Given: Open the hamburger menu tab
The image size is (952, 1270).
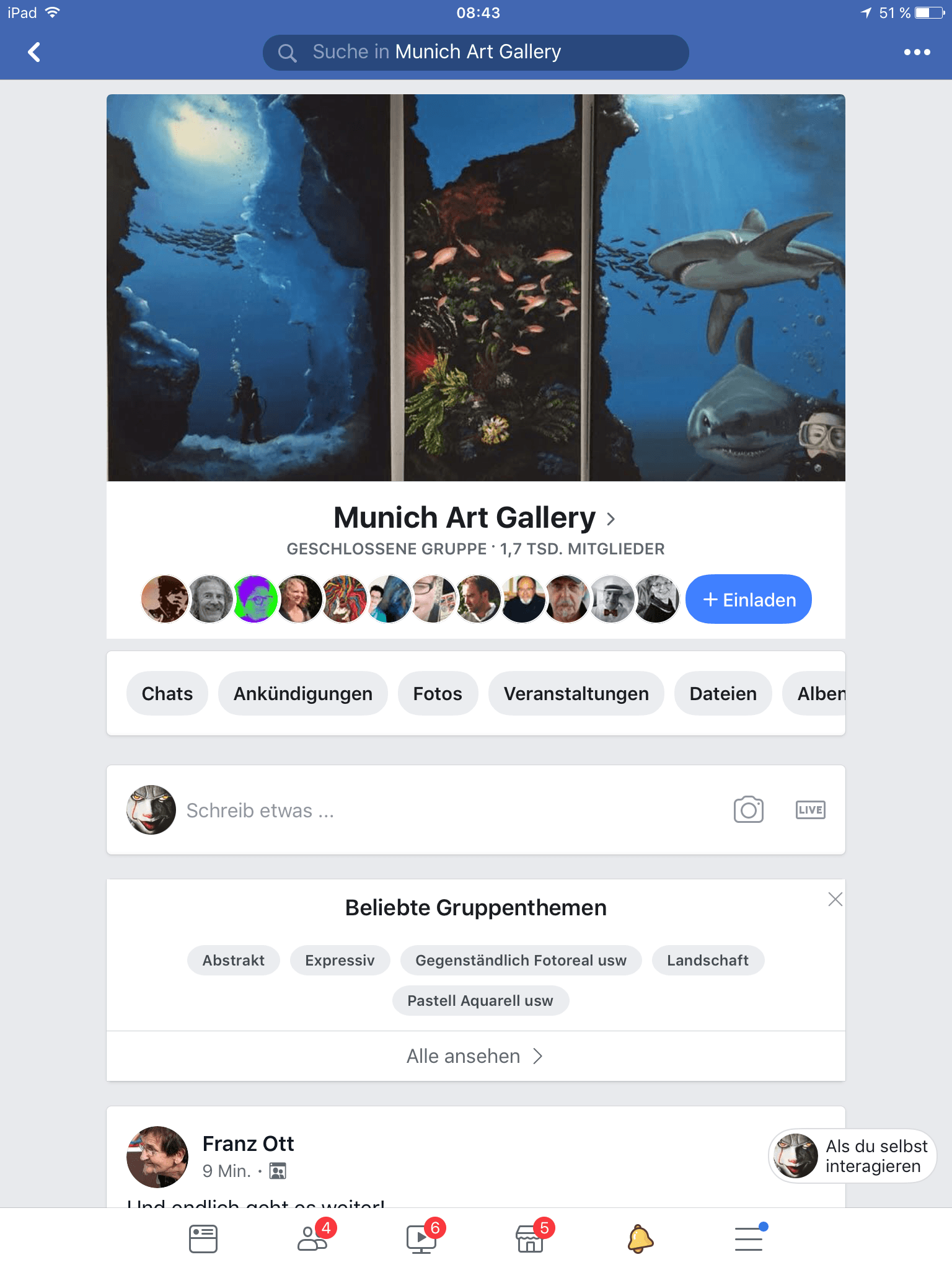Looking at the screenshot, I should (x=750, y=1238).
